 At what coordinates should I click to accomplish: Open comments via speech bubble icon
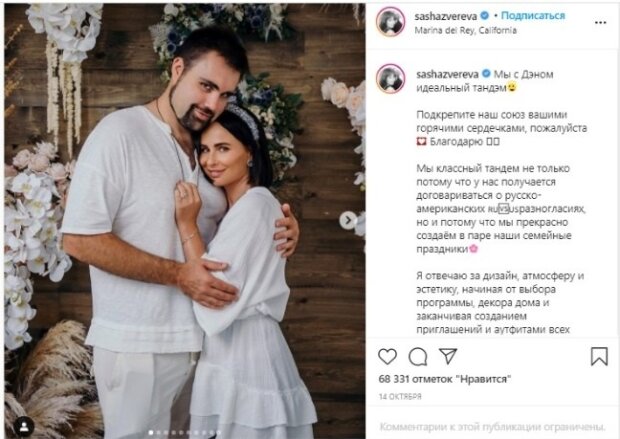(418, 357)
